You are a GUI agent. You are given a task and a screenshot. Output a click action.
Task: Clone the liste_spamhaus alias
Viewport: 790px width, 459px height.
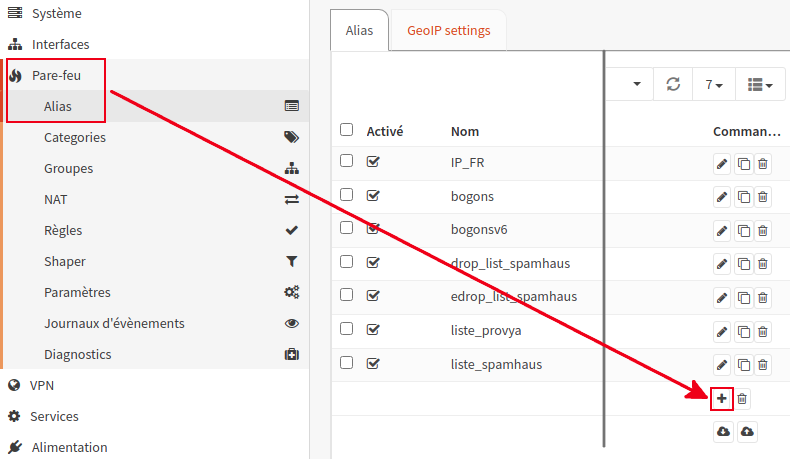[744, 365]
